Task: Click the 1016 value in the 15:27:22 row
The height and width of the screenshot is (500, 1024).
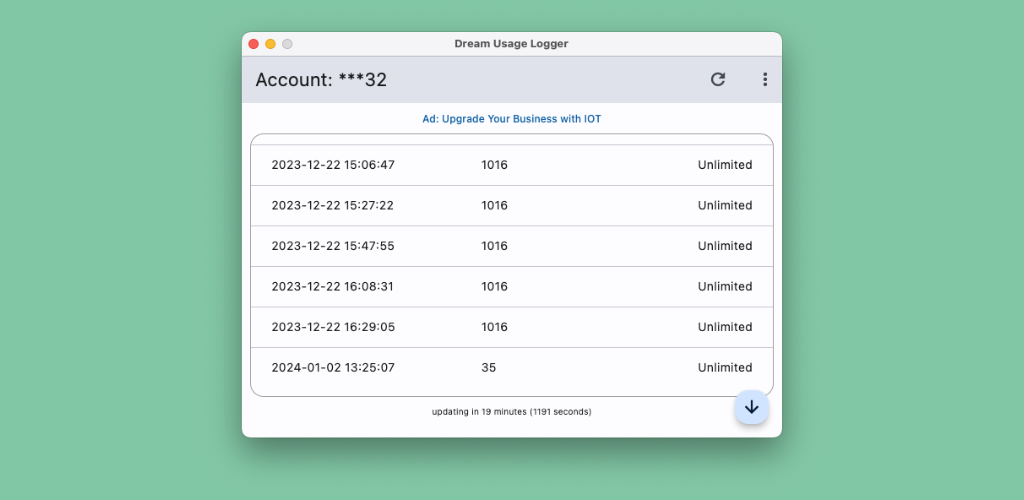Action: tap(494, 206)
